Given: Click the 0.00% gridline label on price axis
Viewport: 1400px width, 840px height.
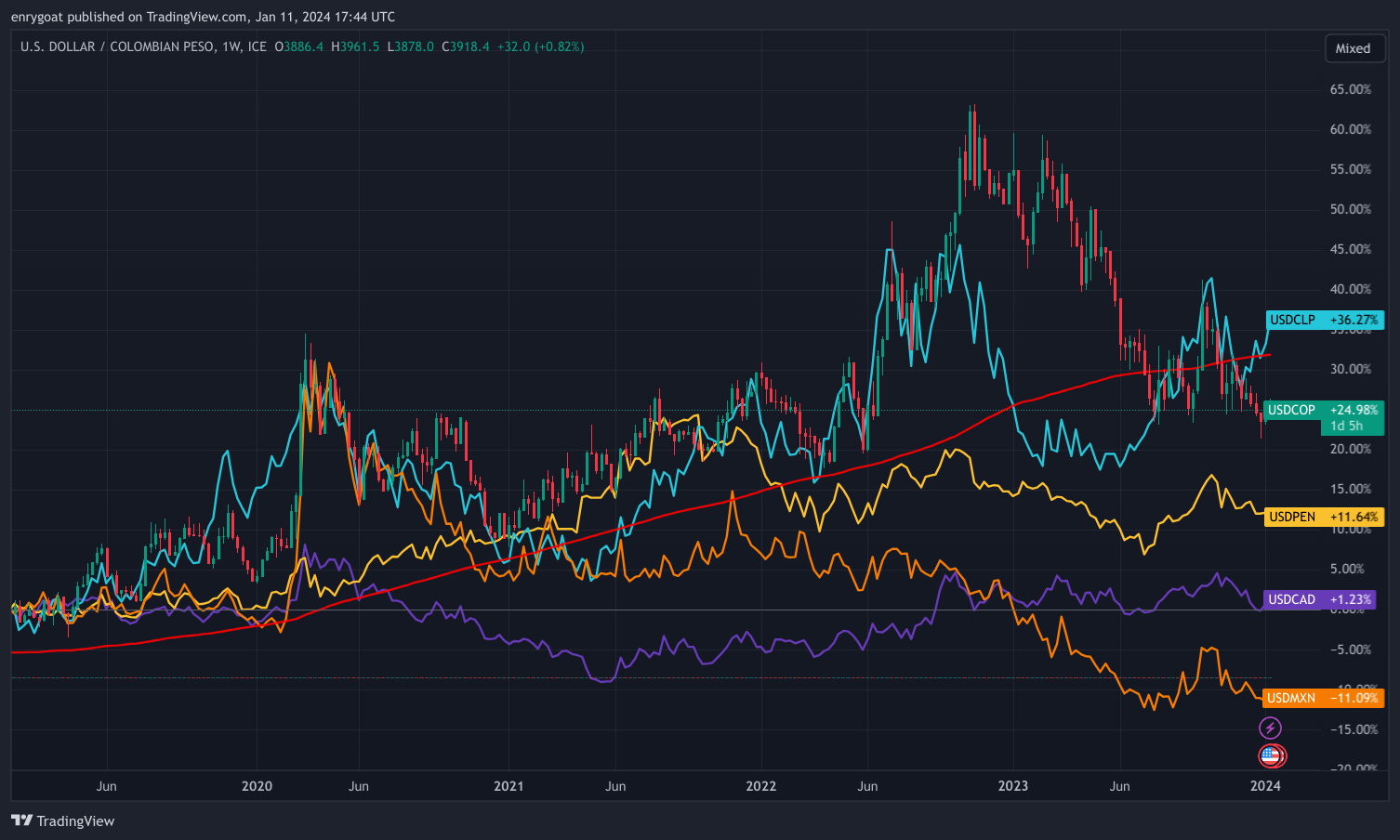Looking at the screenshot, I should (x=1346, y=609).
